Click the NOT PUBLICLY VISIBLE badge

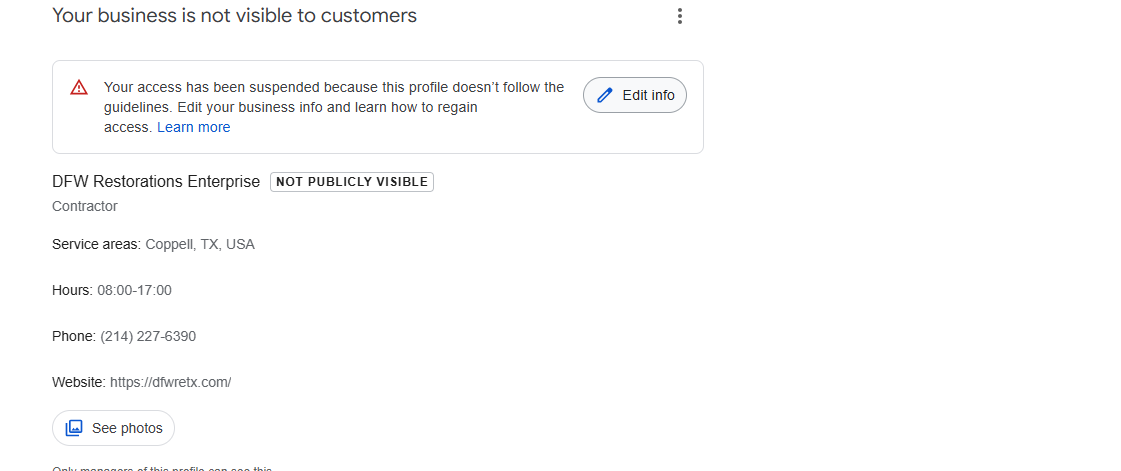pyautogui.click(x=352, y=182)
